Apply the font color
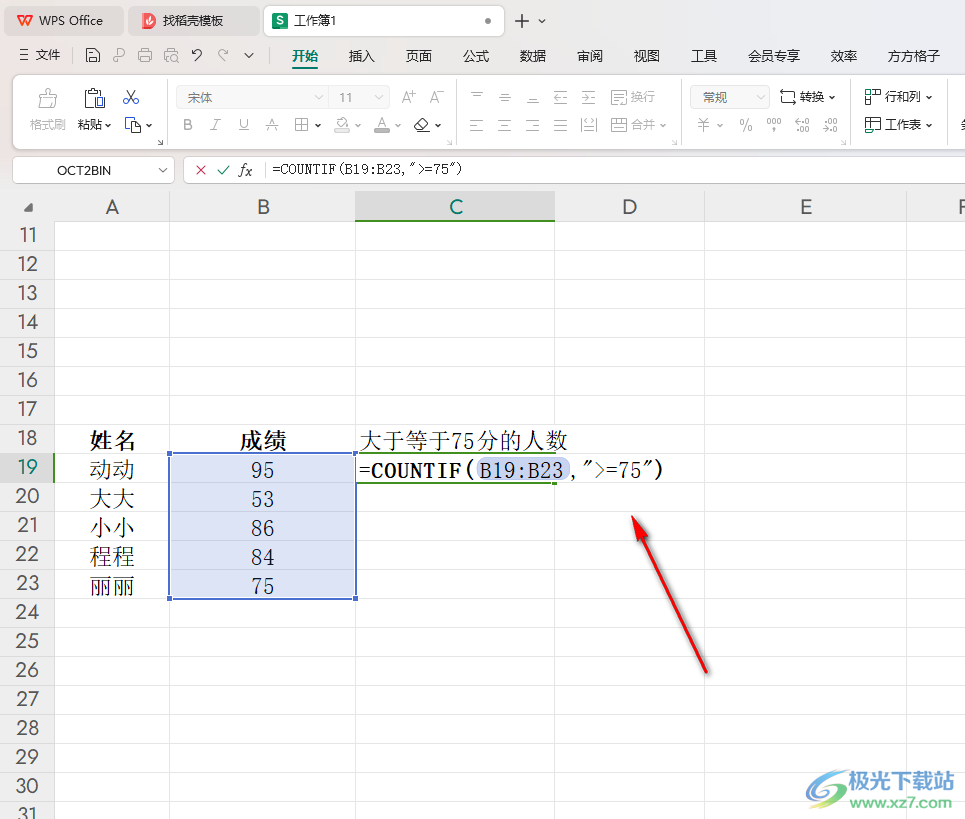 click(382, 125)
